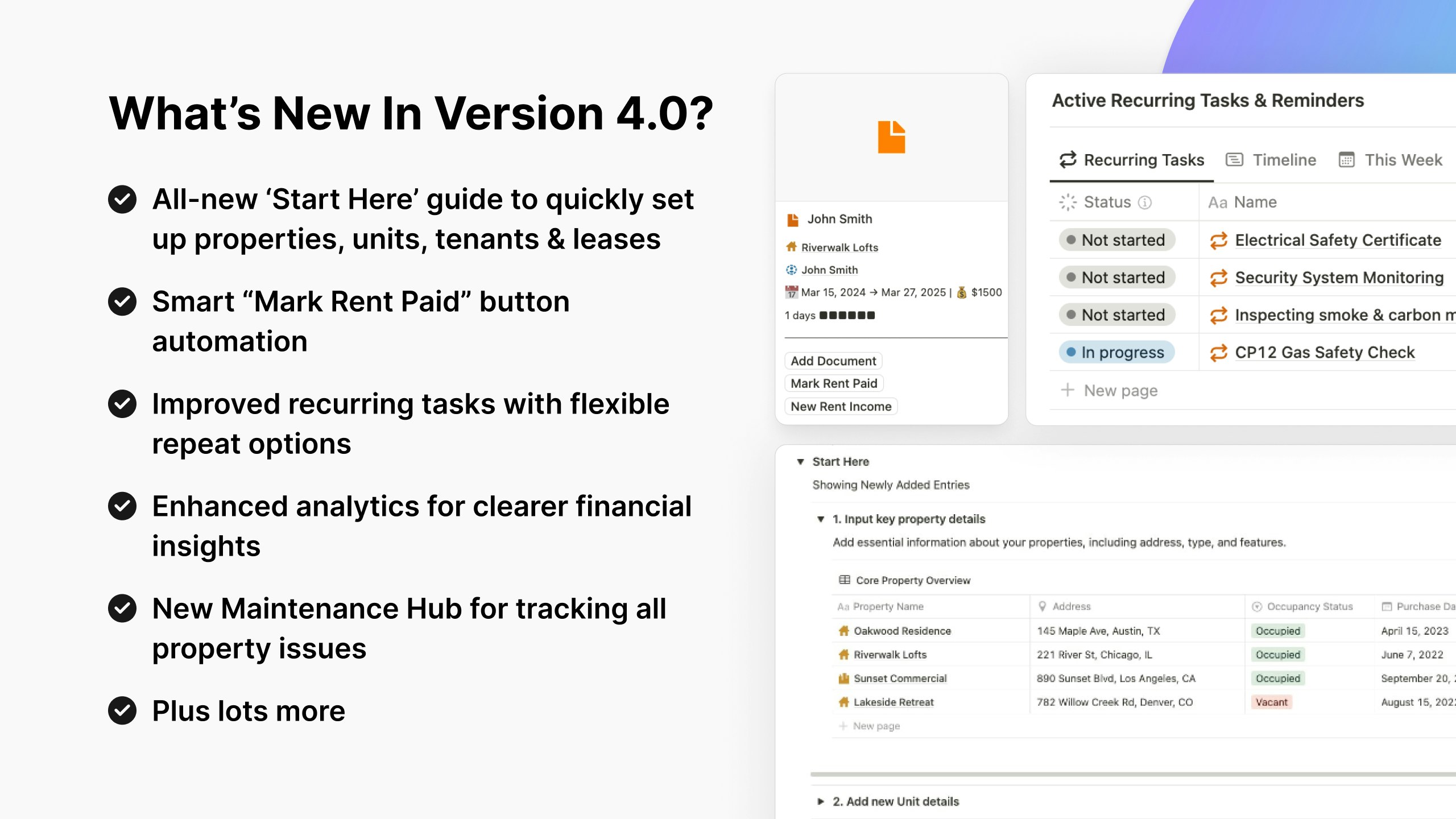Add a New page in recurring tasks table
Image resolution: width=1456 pixels, height=819 pixels.
[1109, 391]
